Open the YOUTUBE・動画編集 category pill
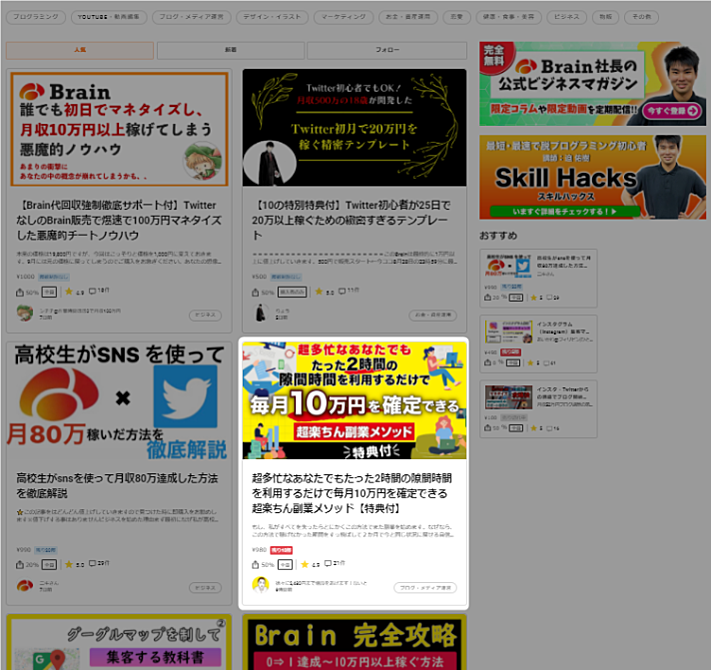Screen dimensions: 711x670 (109, 17)
